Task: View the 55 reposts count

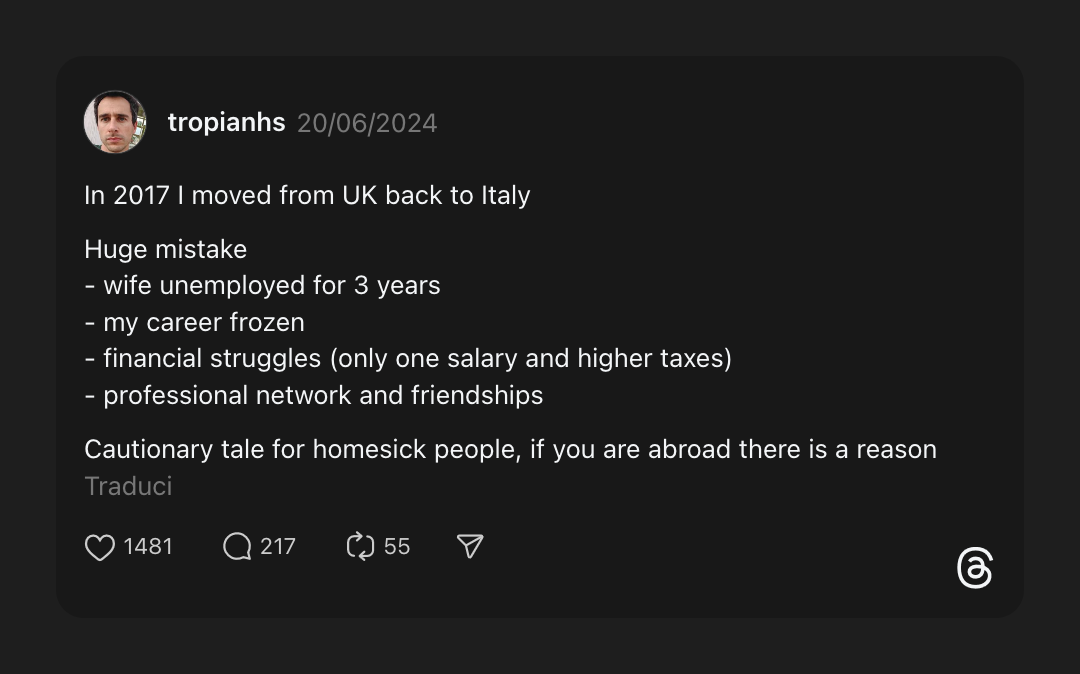Action: (x=397, y=547)
